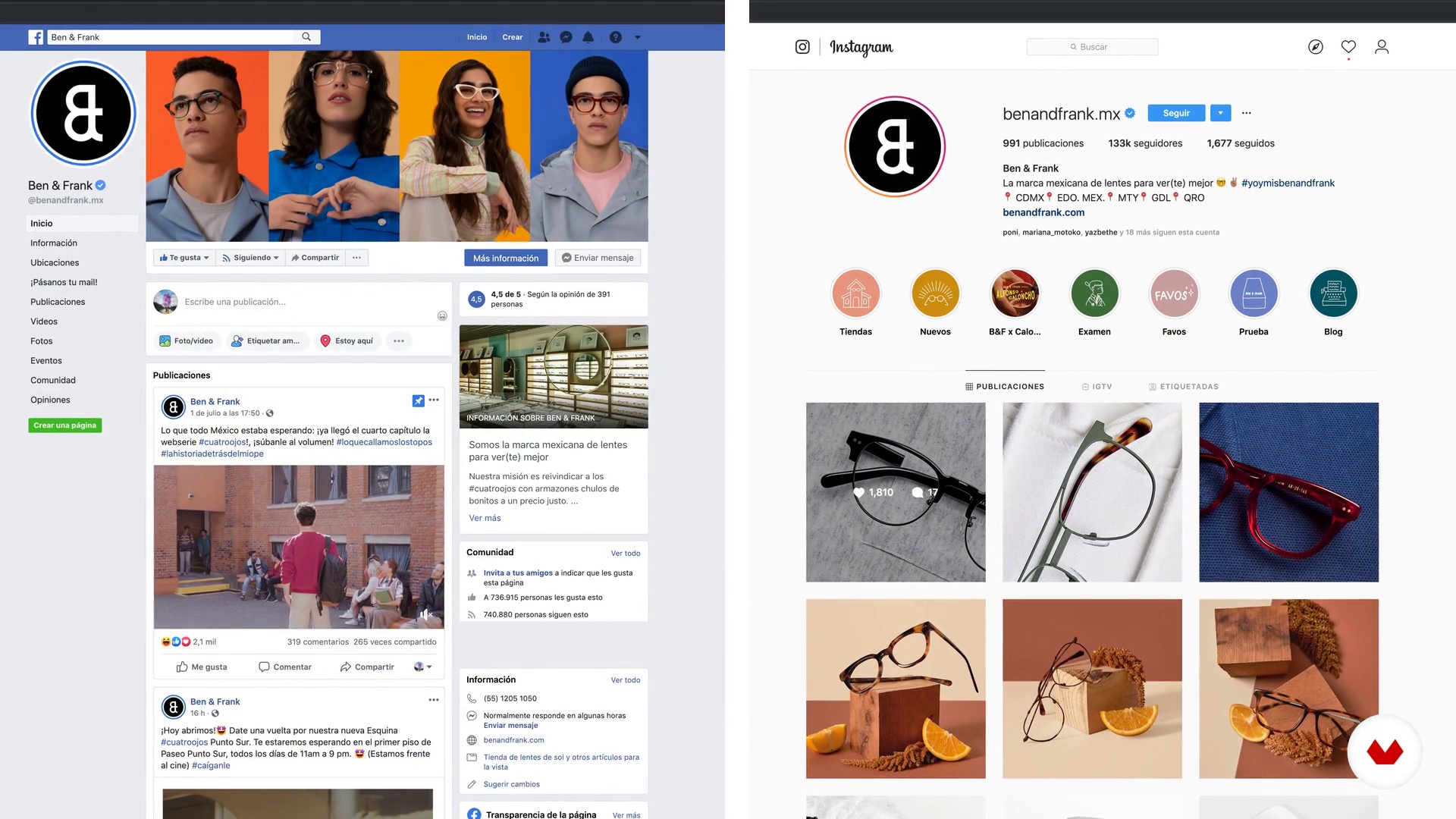Open audience selector next to Compartir
The image size is (1456, 819).
pyautogui.click(x=423, y=667)
